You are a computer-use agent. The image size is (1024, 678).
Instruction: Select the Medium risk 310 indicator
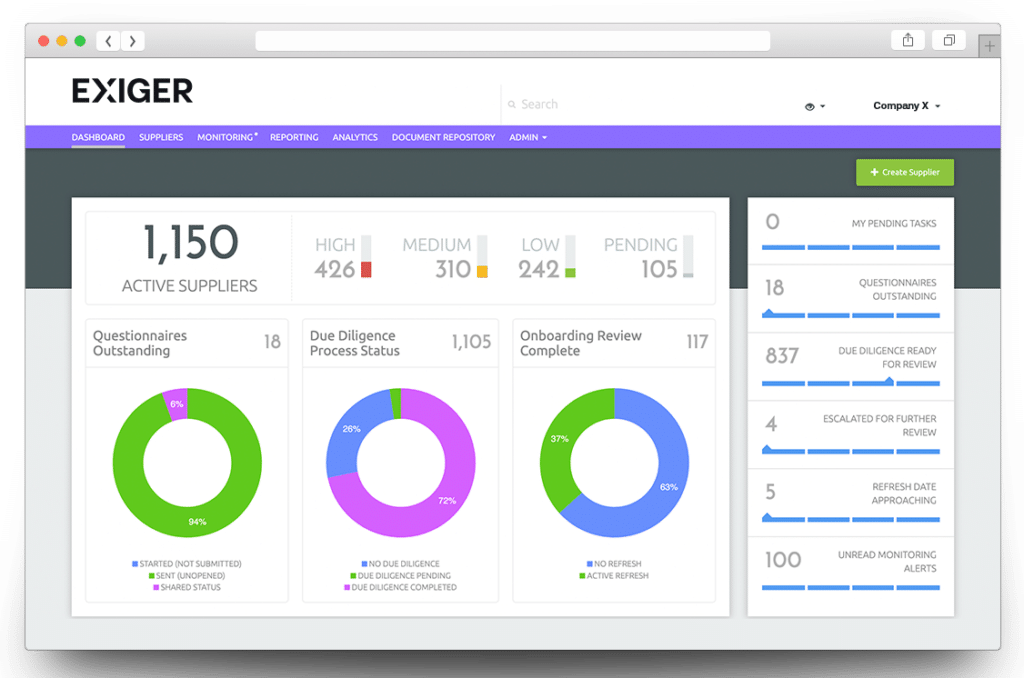pyautogui.click(x=445, y=257)
